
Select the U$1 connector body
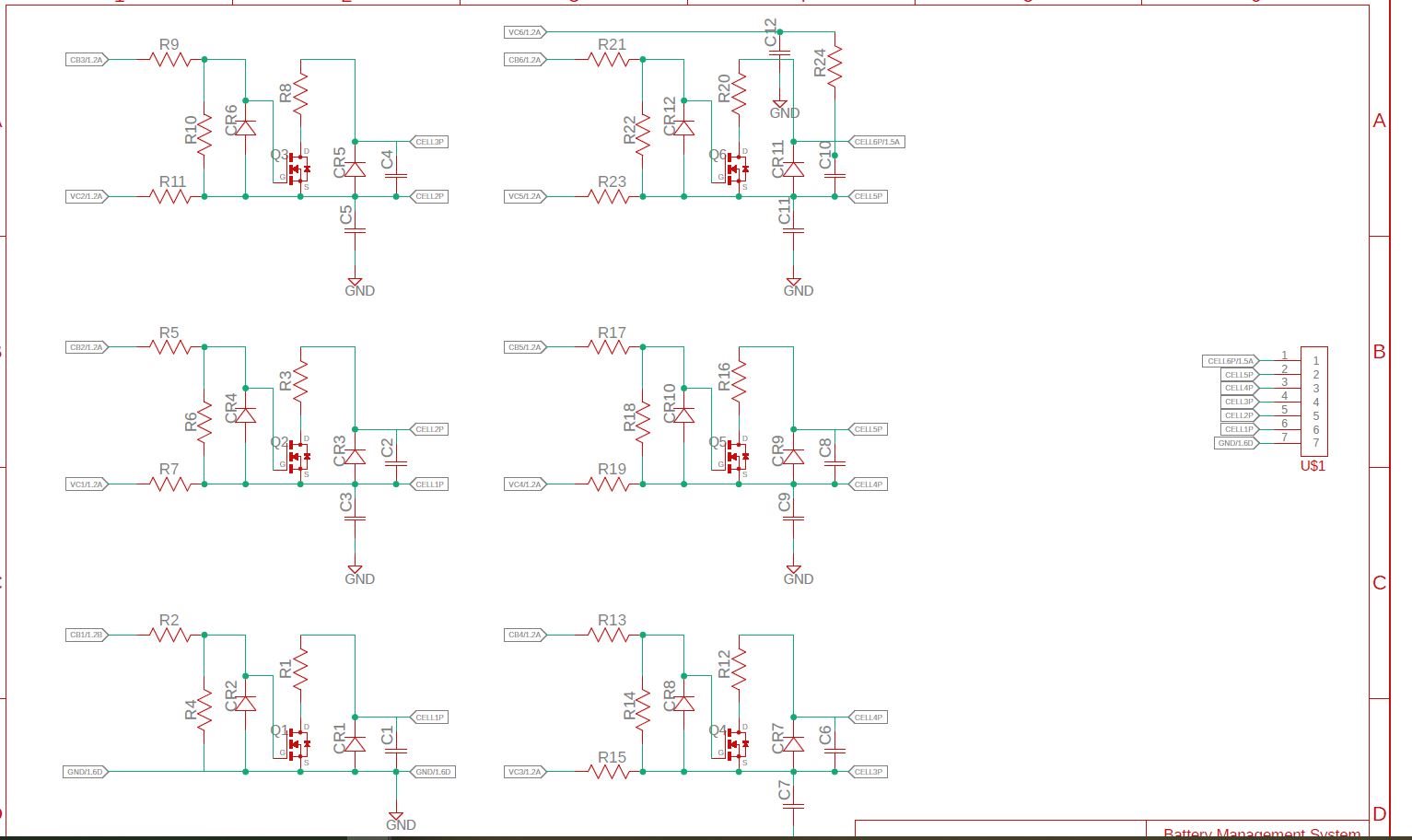[x=1313, y=401]
